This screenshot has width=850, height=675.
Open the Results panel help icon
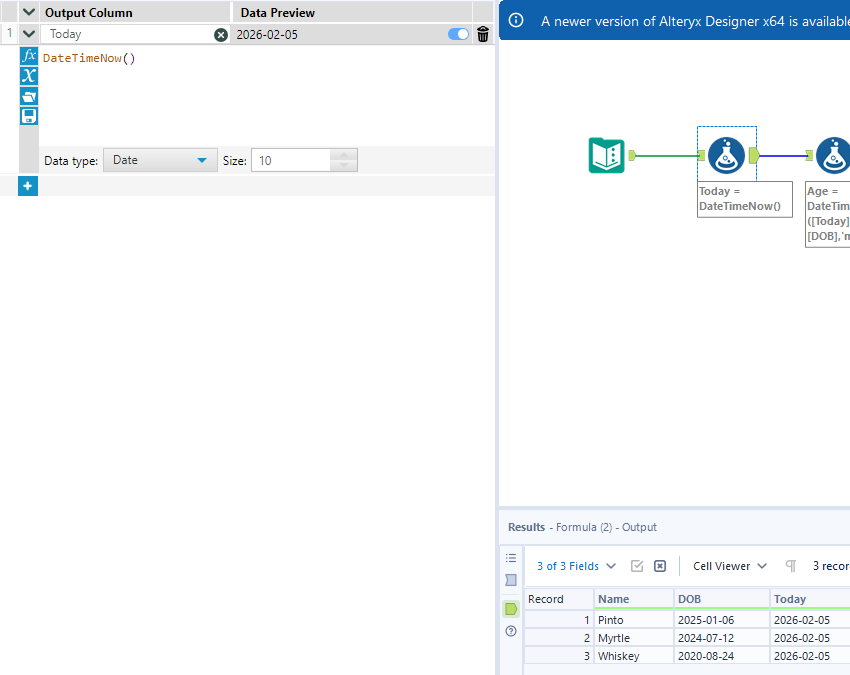(511, 631)
